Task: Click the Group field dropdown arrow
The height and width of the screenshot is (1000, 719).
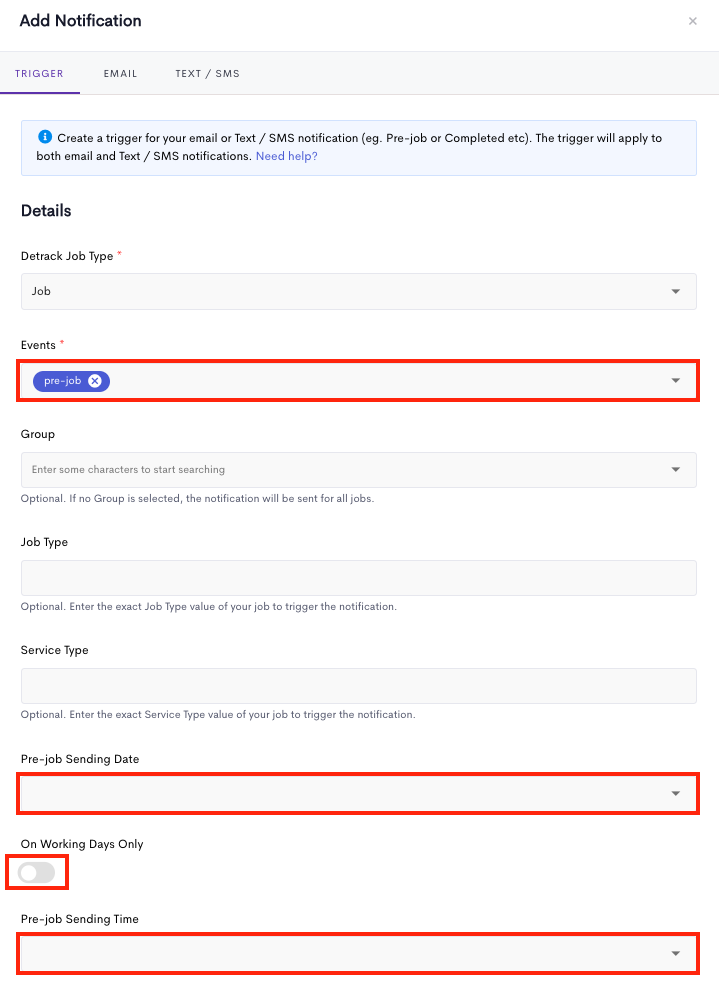Action: [x=676, y=469]
